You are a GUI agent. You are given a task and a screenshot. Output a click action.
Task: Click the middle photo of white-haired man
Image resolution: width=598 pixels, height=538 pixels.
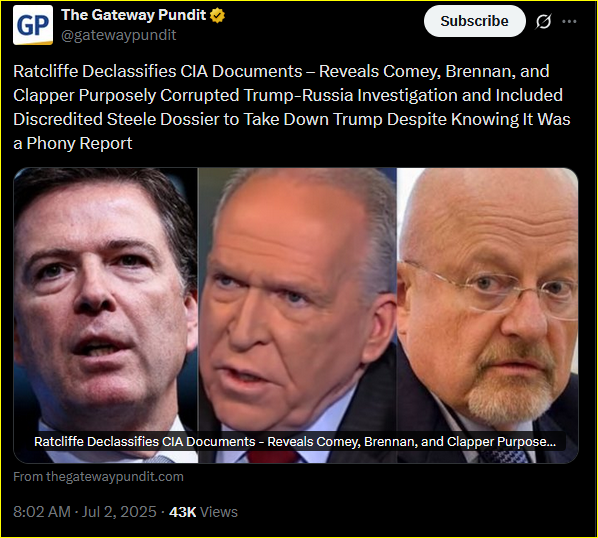(297, 315)
